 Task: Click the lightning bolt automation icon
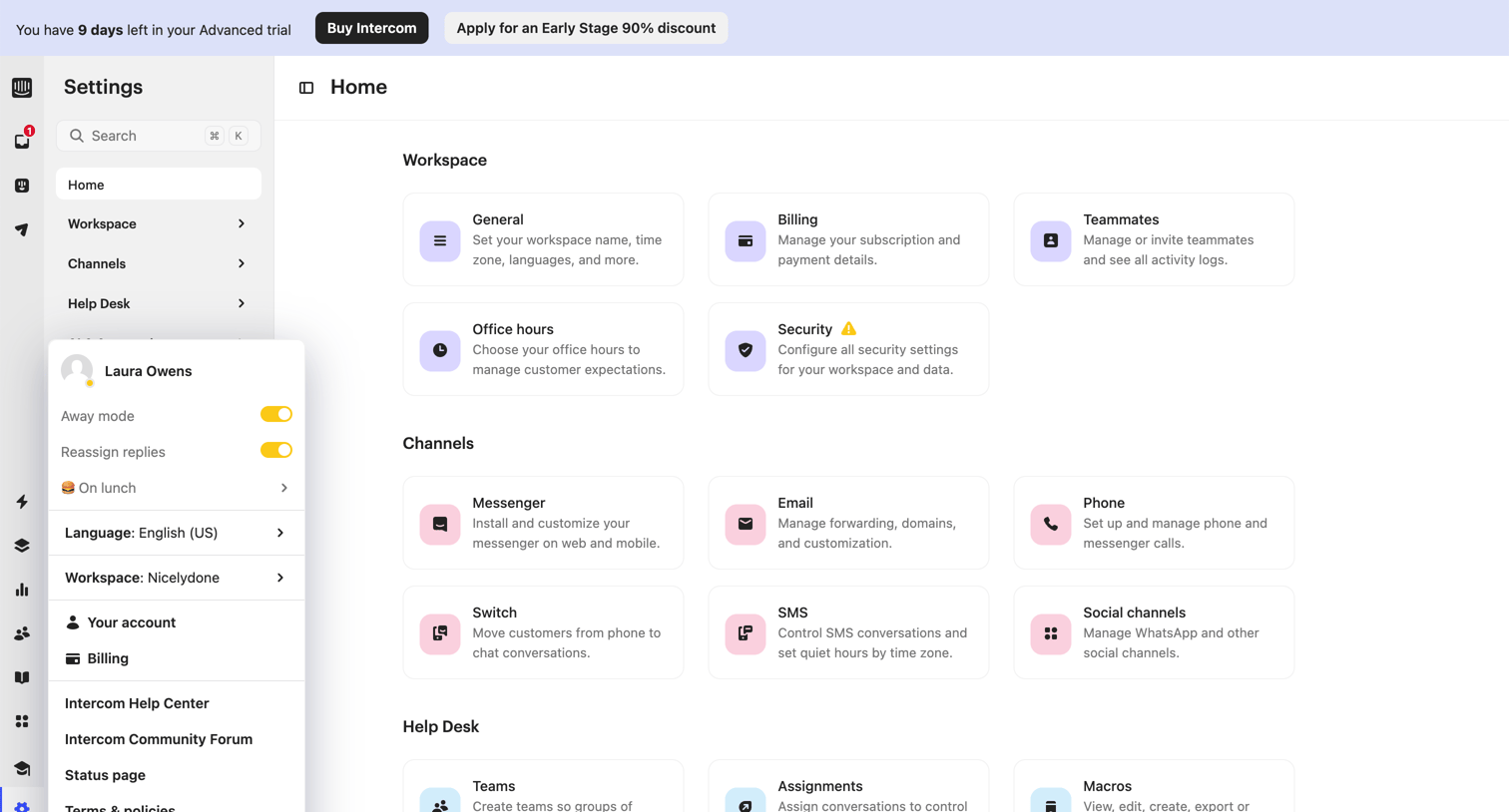[x=22, y=502]
